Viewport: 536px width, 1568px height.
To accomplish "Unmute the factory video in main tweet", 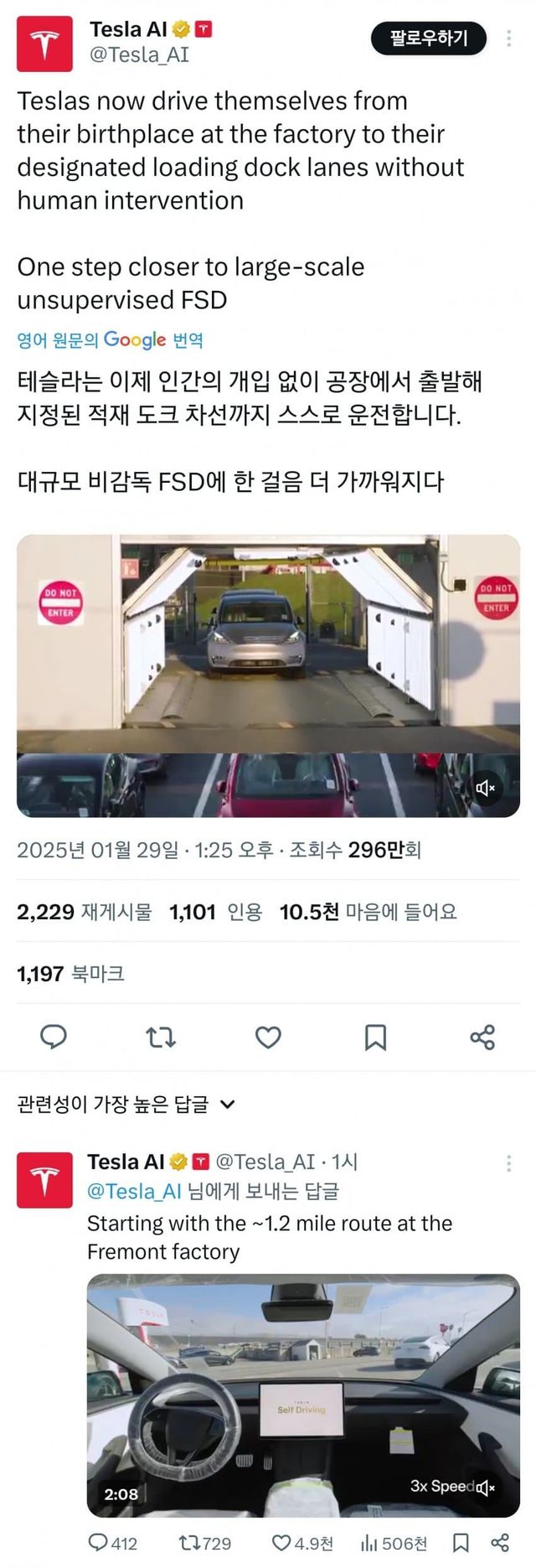I will 486,788.
